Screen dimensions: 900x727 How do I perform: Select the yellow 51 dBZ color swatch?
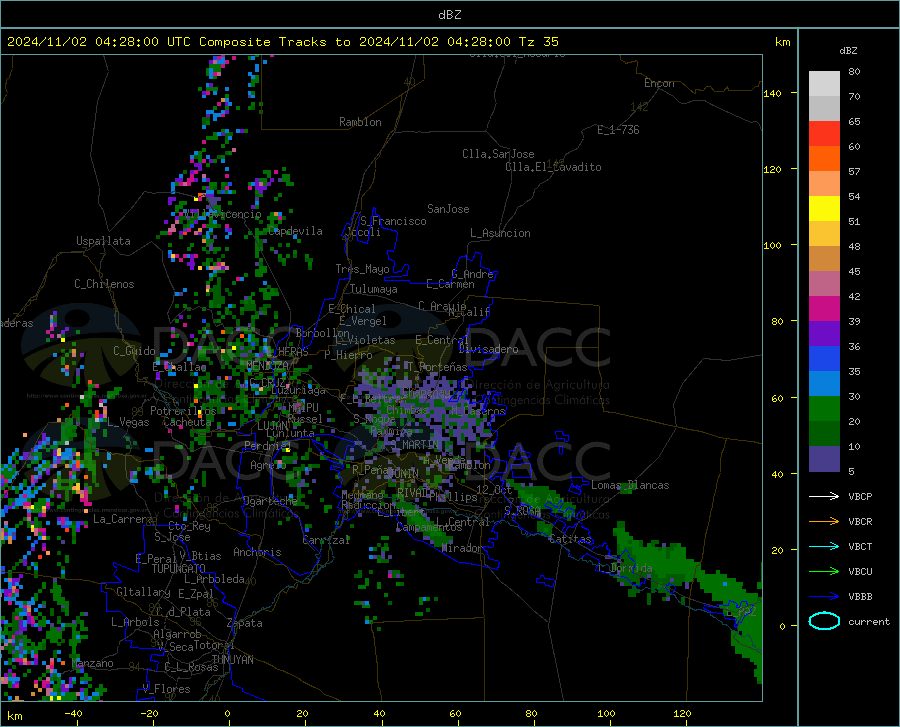824,209
